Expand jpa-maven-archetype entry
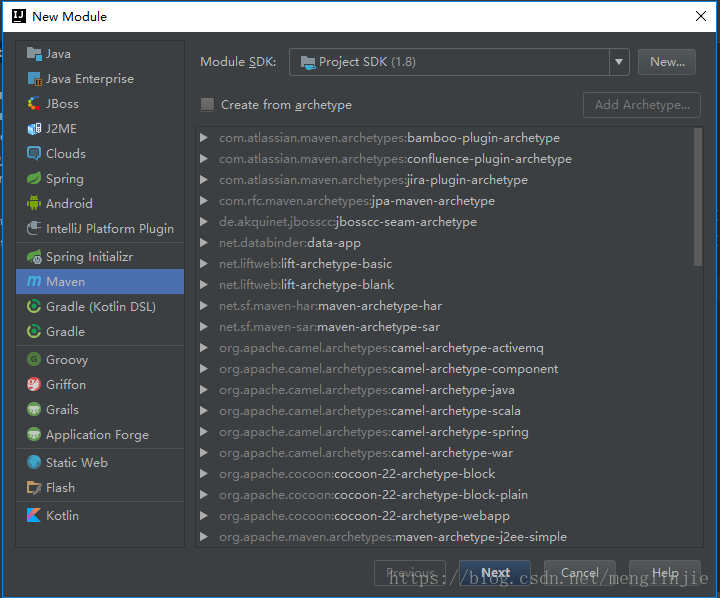This screenshot has width=720, height=598. coord(204,201)
